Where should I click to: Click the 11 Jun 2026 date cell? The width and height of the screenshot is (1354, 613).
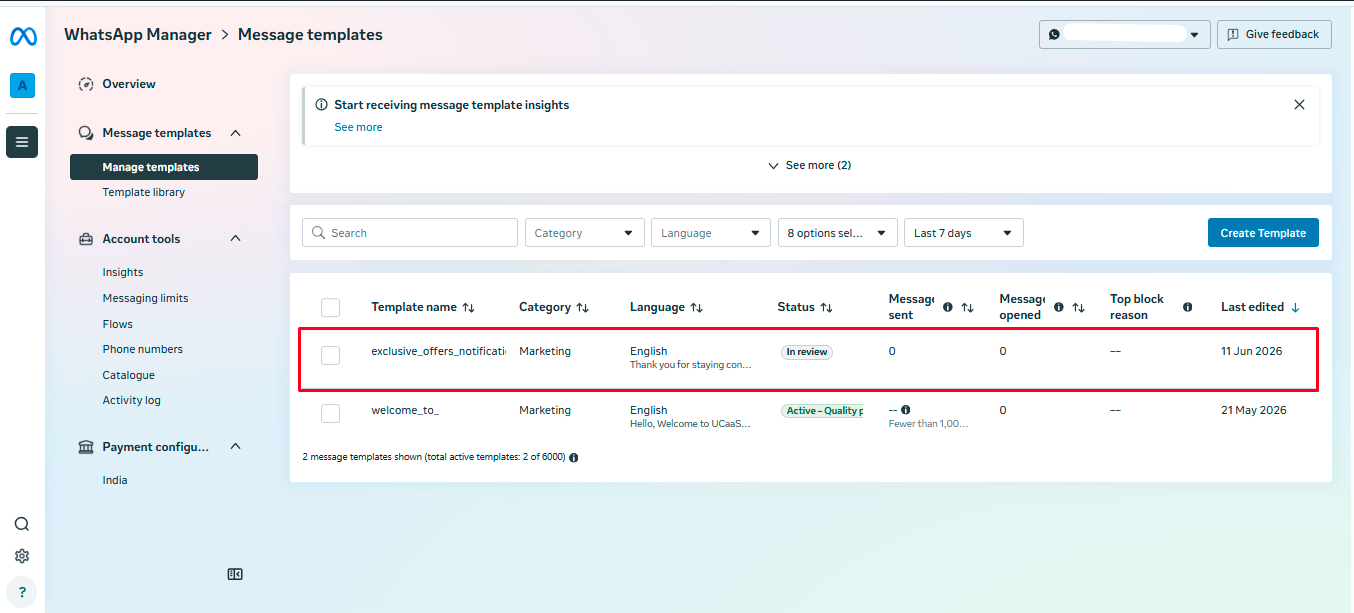click(1251, 351)
